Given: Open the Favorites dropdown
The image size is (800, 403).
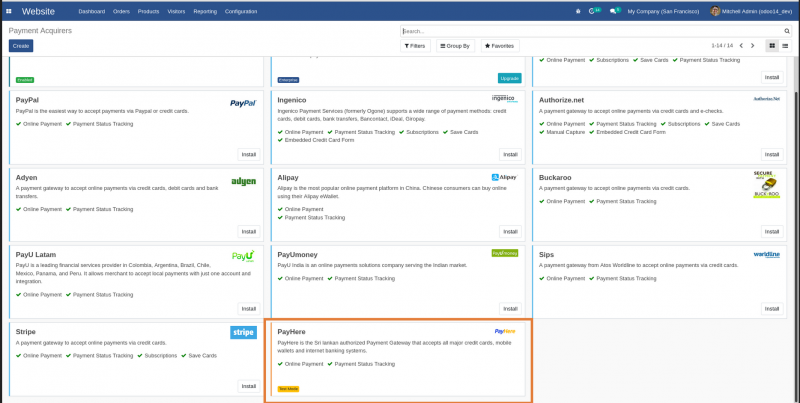Looking at the screenshot, I should [x=500, y=46].
